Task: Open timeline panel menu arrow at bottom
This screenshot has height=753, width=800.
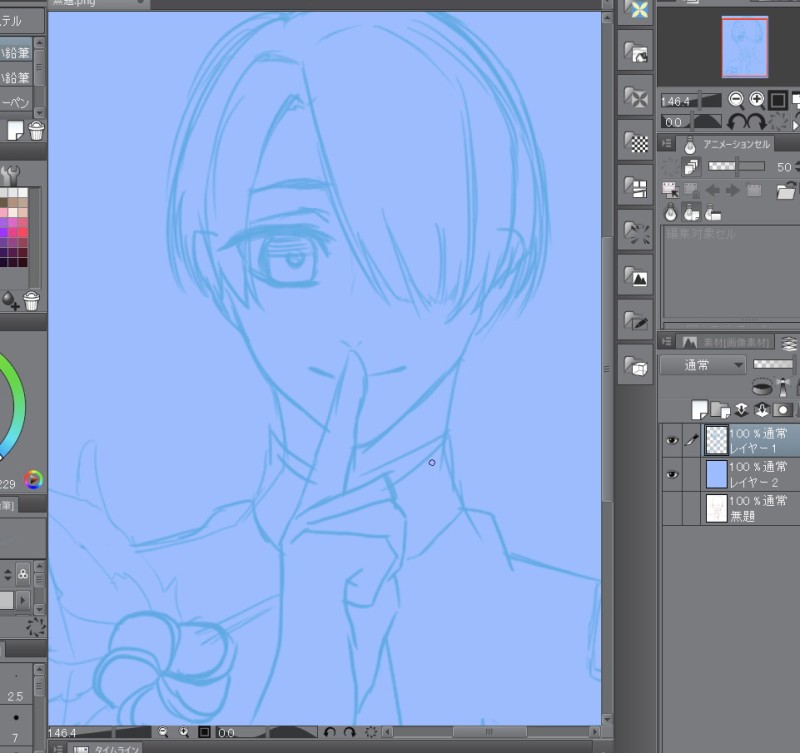Action: click(59, 748)
